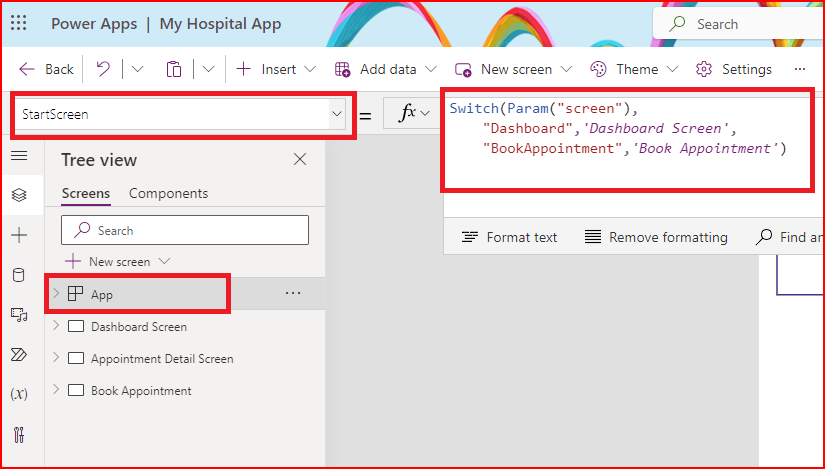Click Format text in formula bar
This screenshot has height=469, width=825.
coord(509,237)
